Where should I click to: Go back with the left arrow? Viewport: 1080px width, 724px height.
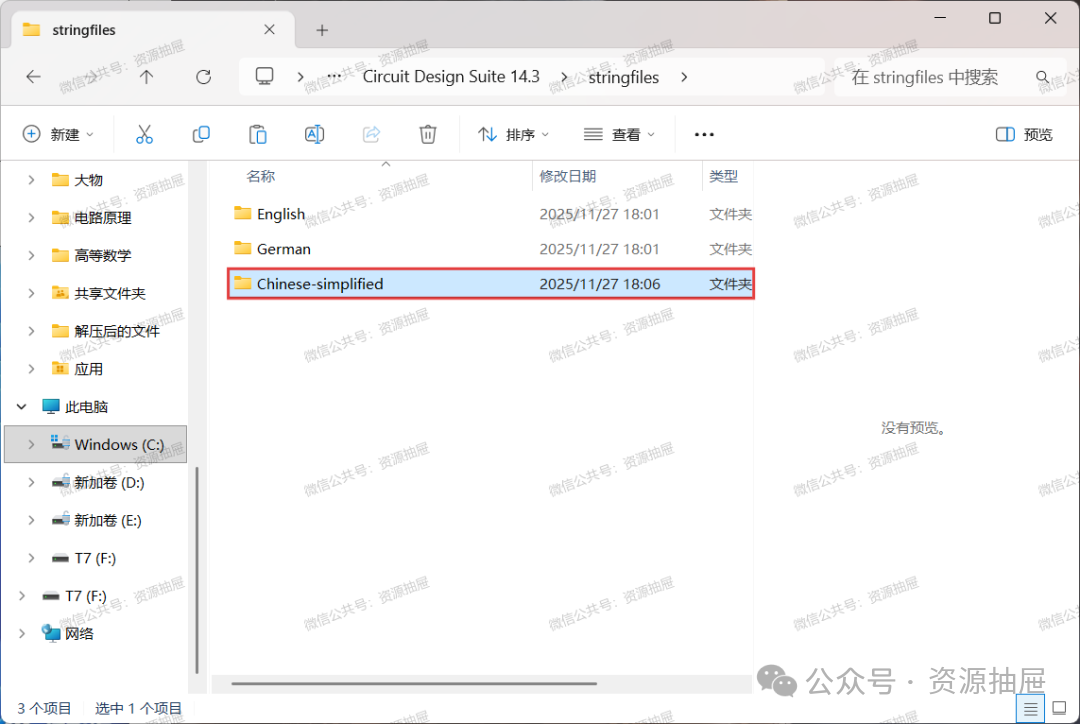[33, 76]
